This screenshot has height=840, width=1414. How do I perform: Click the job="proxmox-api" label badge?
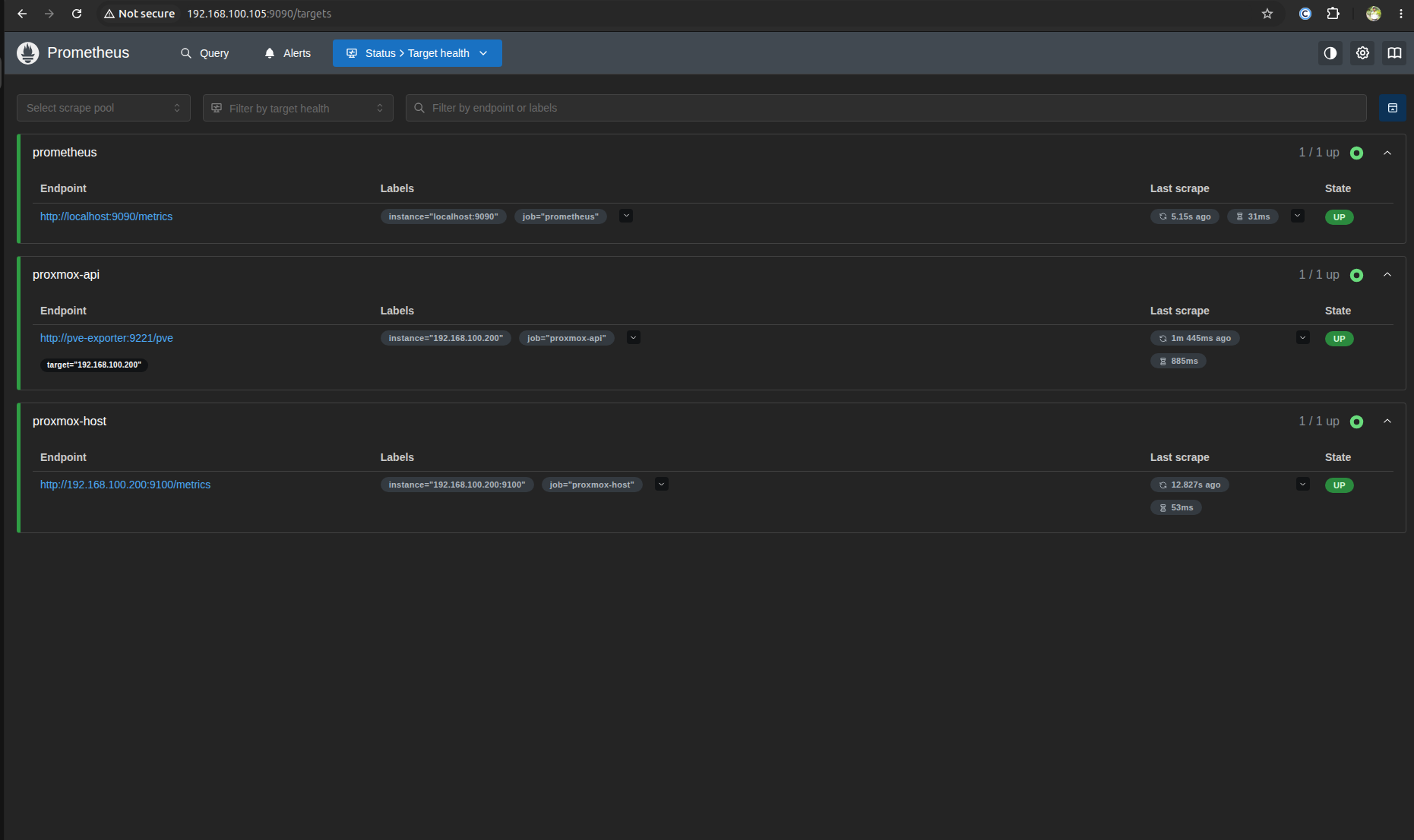[x=567, y=338]
